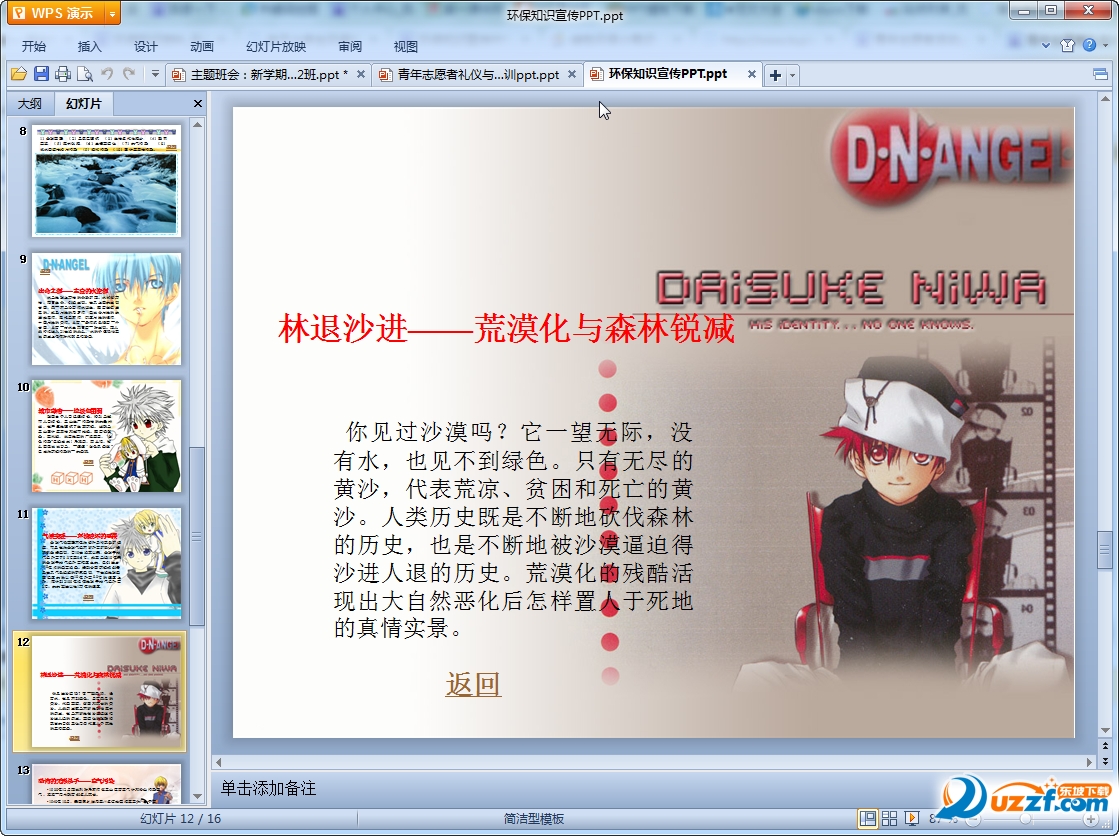
Task: Open the 插入 ribbon tab
Action: pos(89,46)
